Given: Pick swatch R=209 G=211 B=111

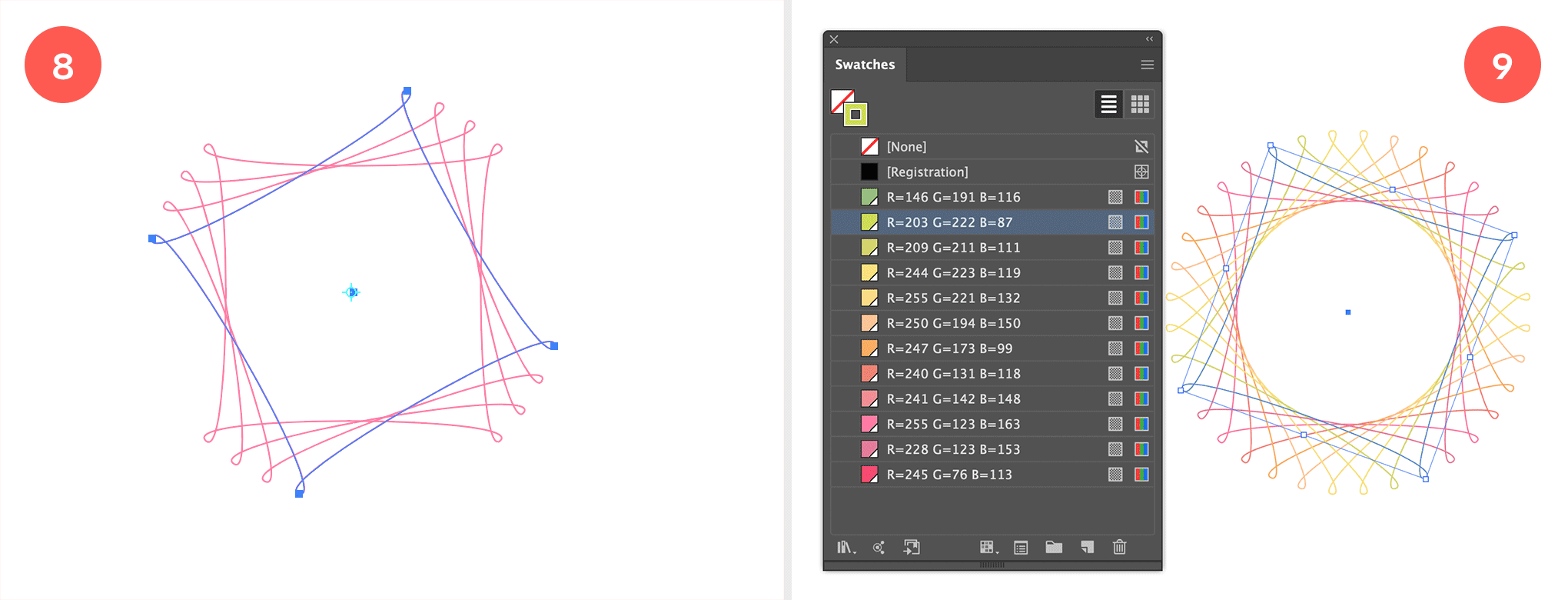Looking at the screenshot, I should (x=992, y=248).
